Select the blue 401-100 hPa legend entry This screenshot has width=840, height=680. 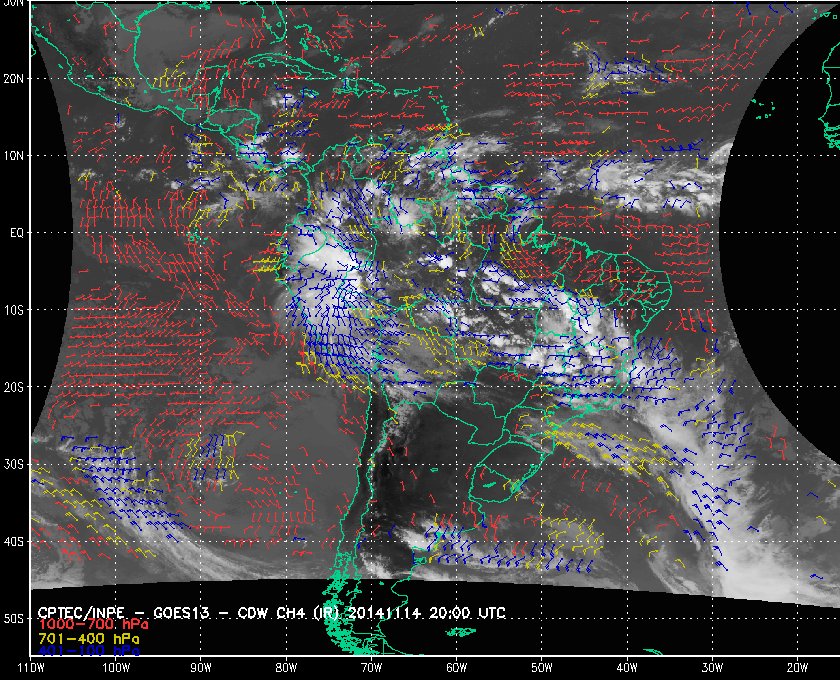pyautogui.click(x=88, y=651)
